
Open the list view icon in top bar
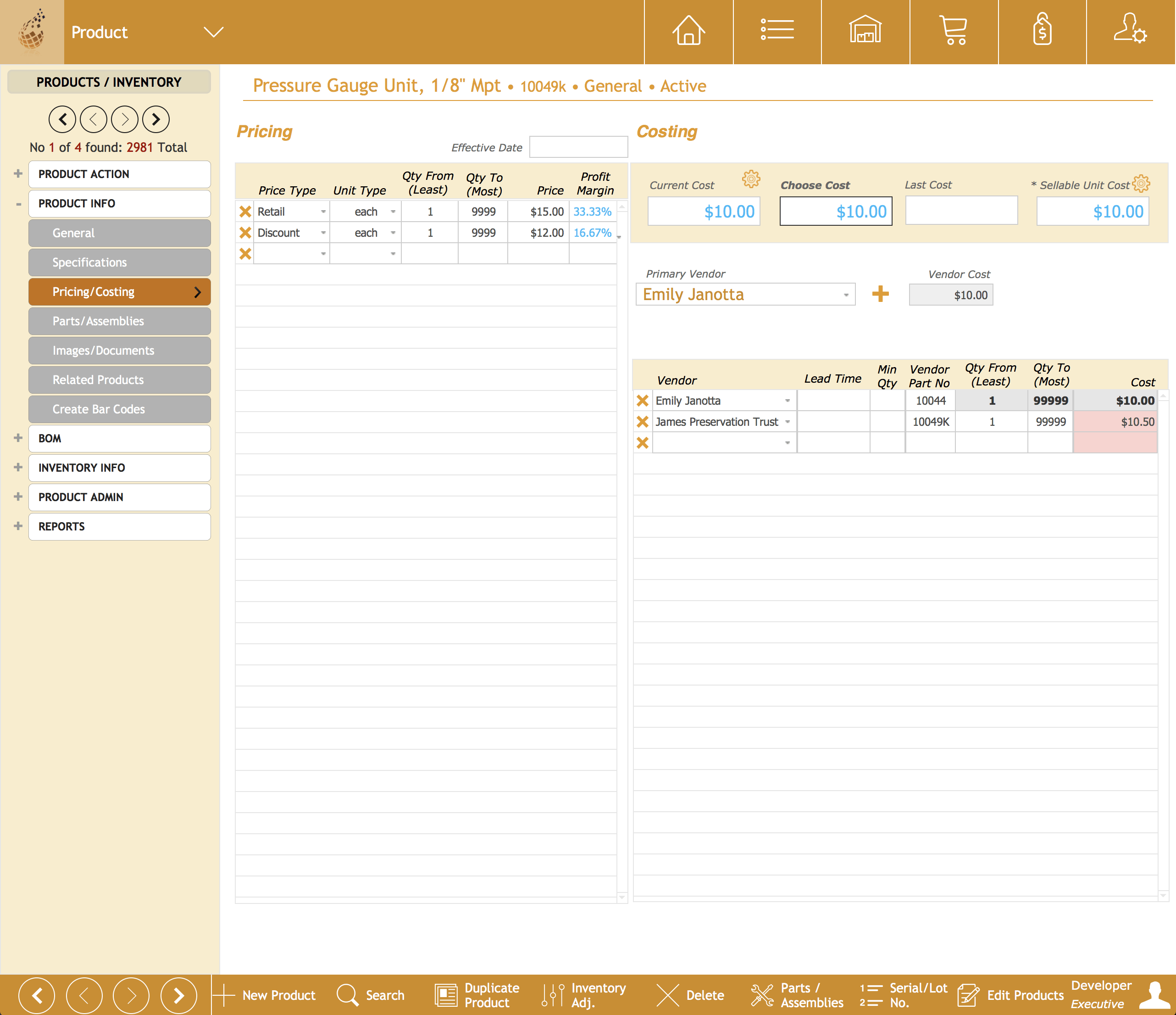(x=777, y=30)
